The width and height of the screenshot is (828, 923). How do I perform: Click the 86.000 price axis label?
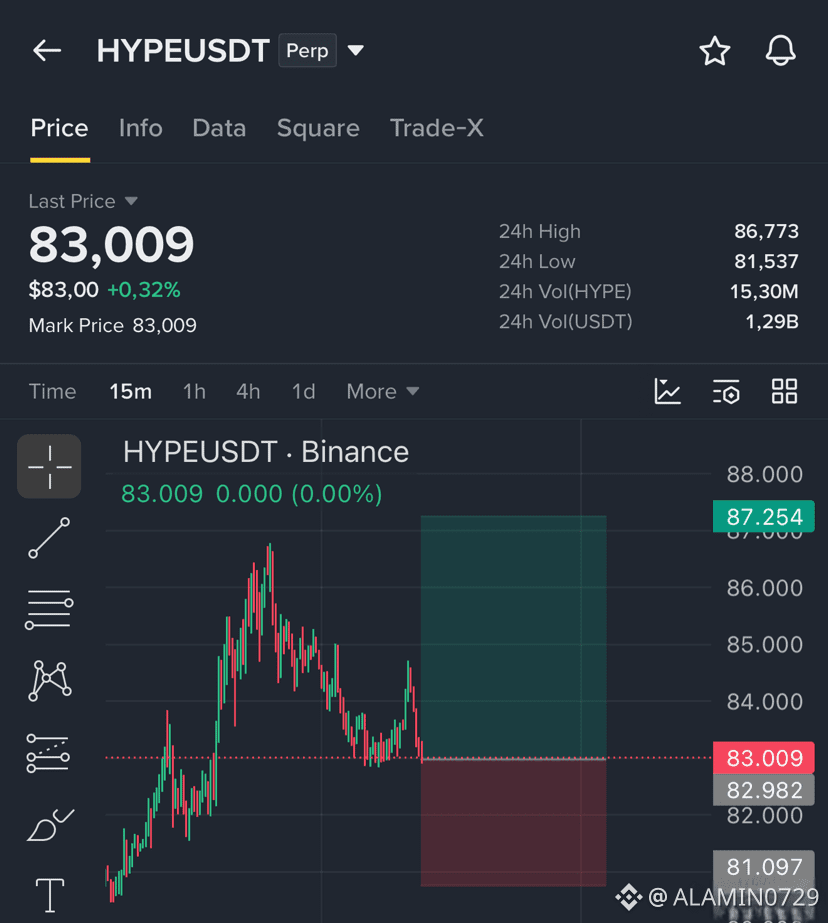point(764,588)
